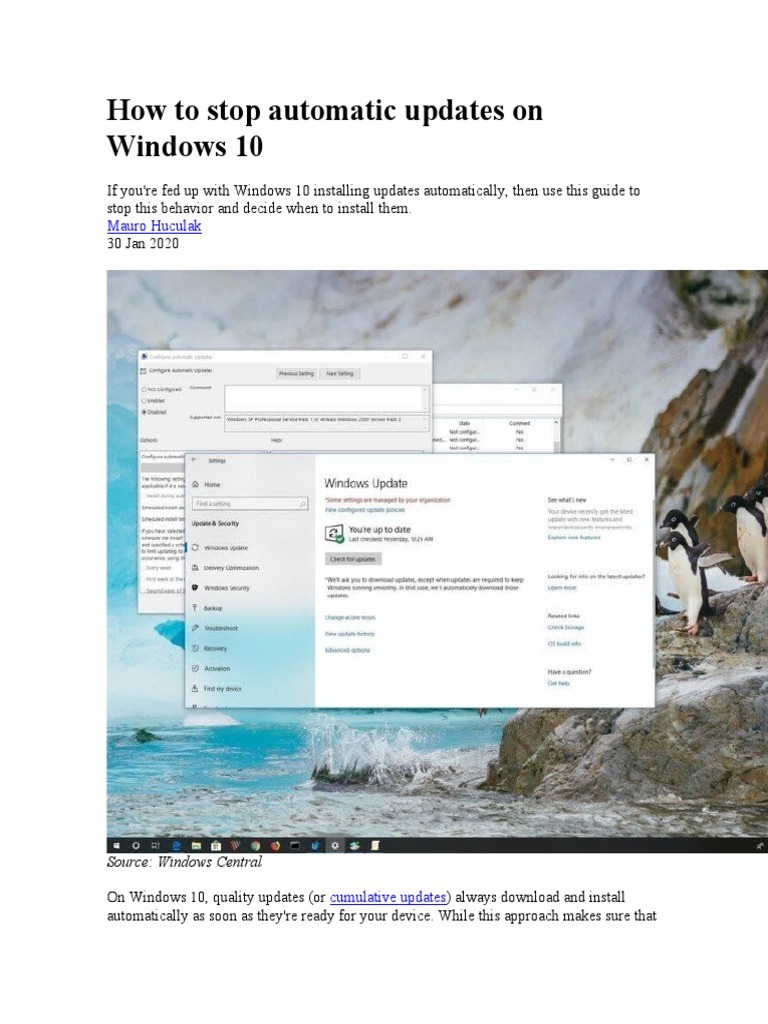Open the Command Prompt taskbar icon
Screen dimensions: 768x1024
(295, 845)
